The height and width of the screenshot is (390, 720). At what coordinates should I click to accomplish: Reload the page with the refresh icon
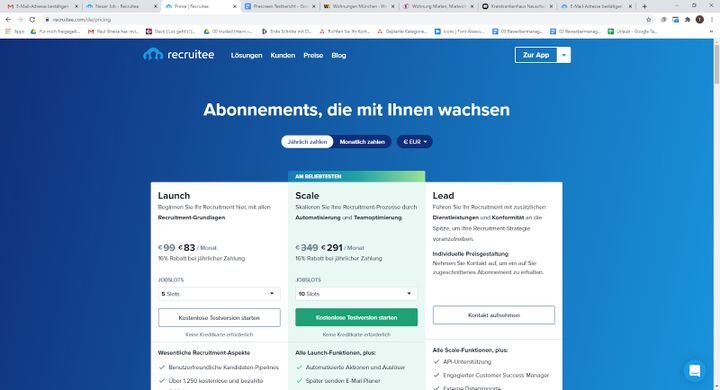[x=32, y=19]
